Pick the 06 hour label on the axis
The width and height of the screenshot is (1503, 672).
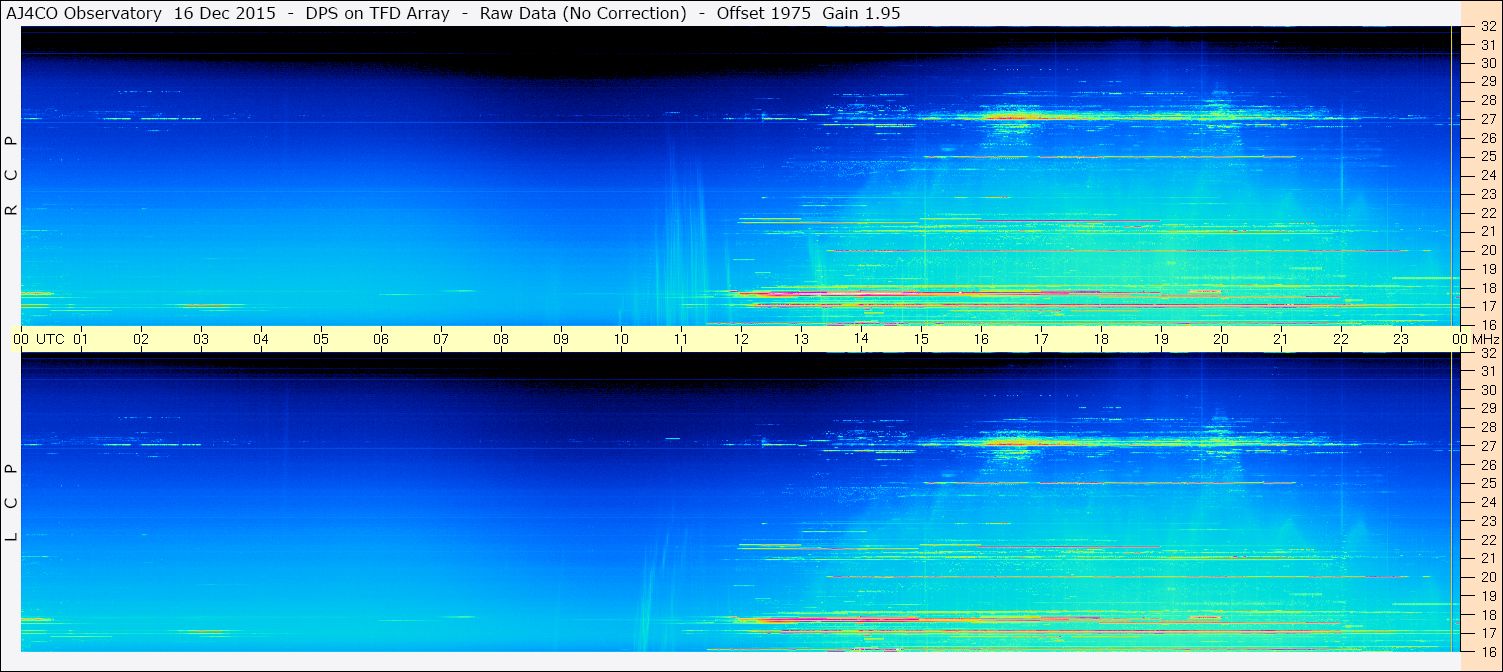[381, 339]
